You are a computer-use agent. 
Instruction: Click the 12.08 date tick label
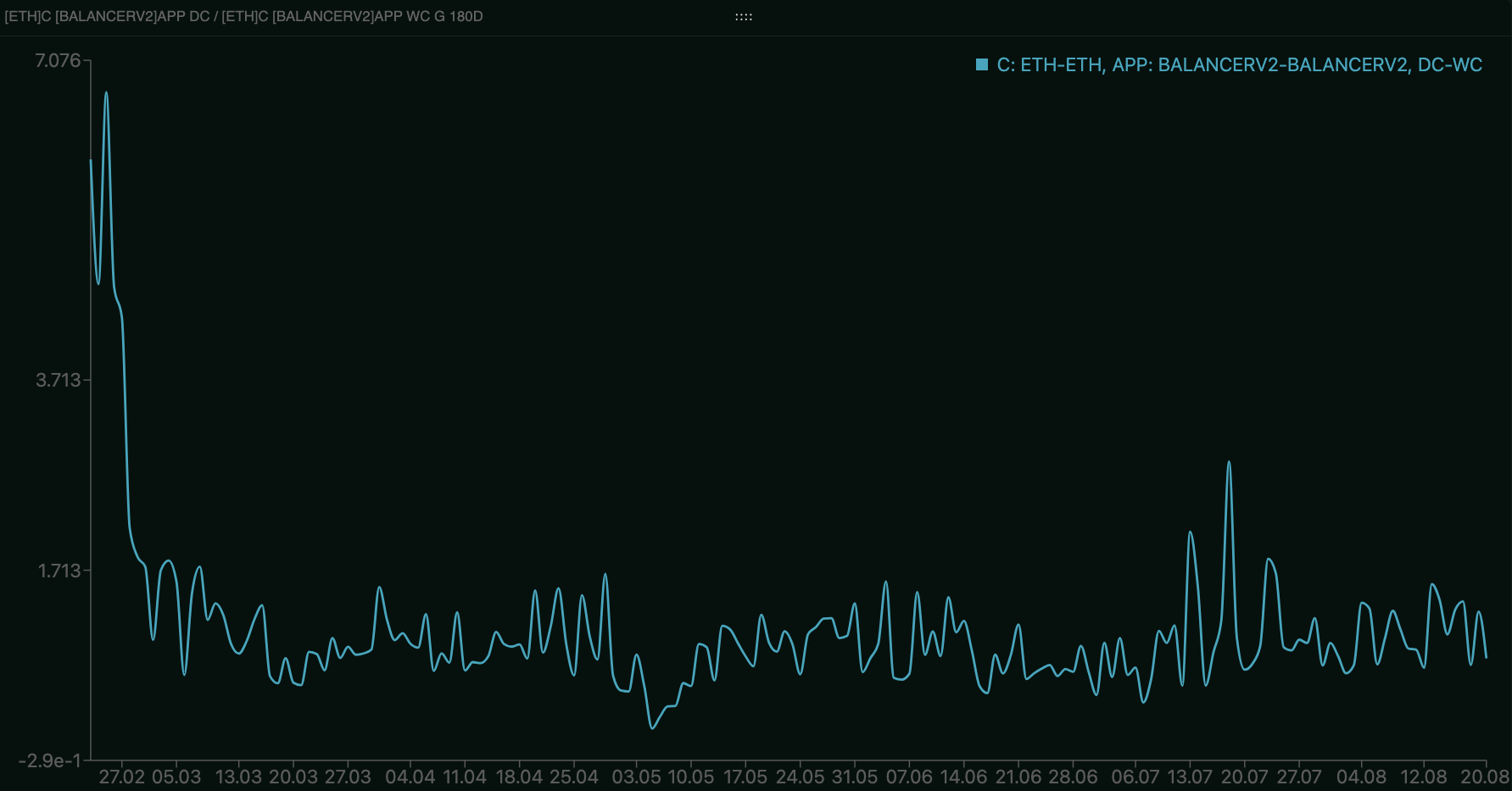(1423, 777)
